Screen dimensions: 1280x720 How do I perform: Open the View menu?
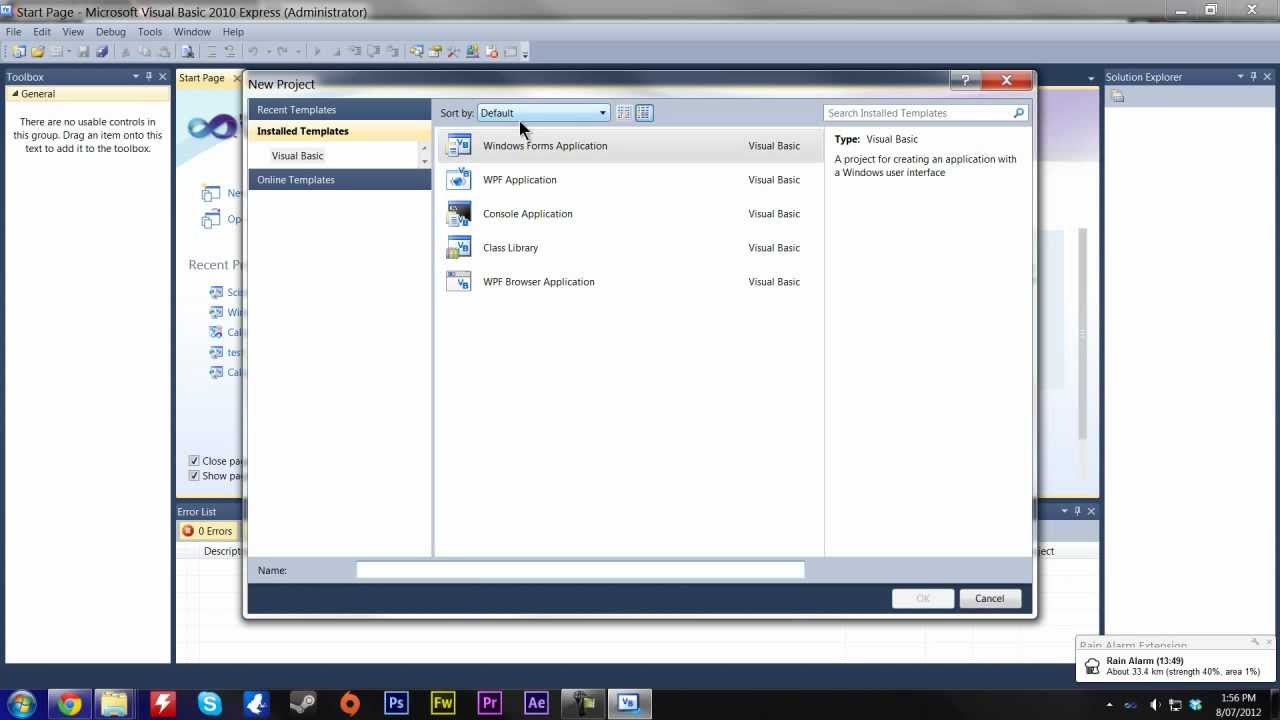pos(73,32)
